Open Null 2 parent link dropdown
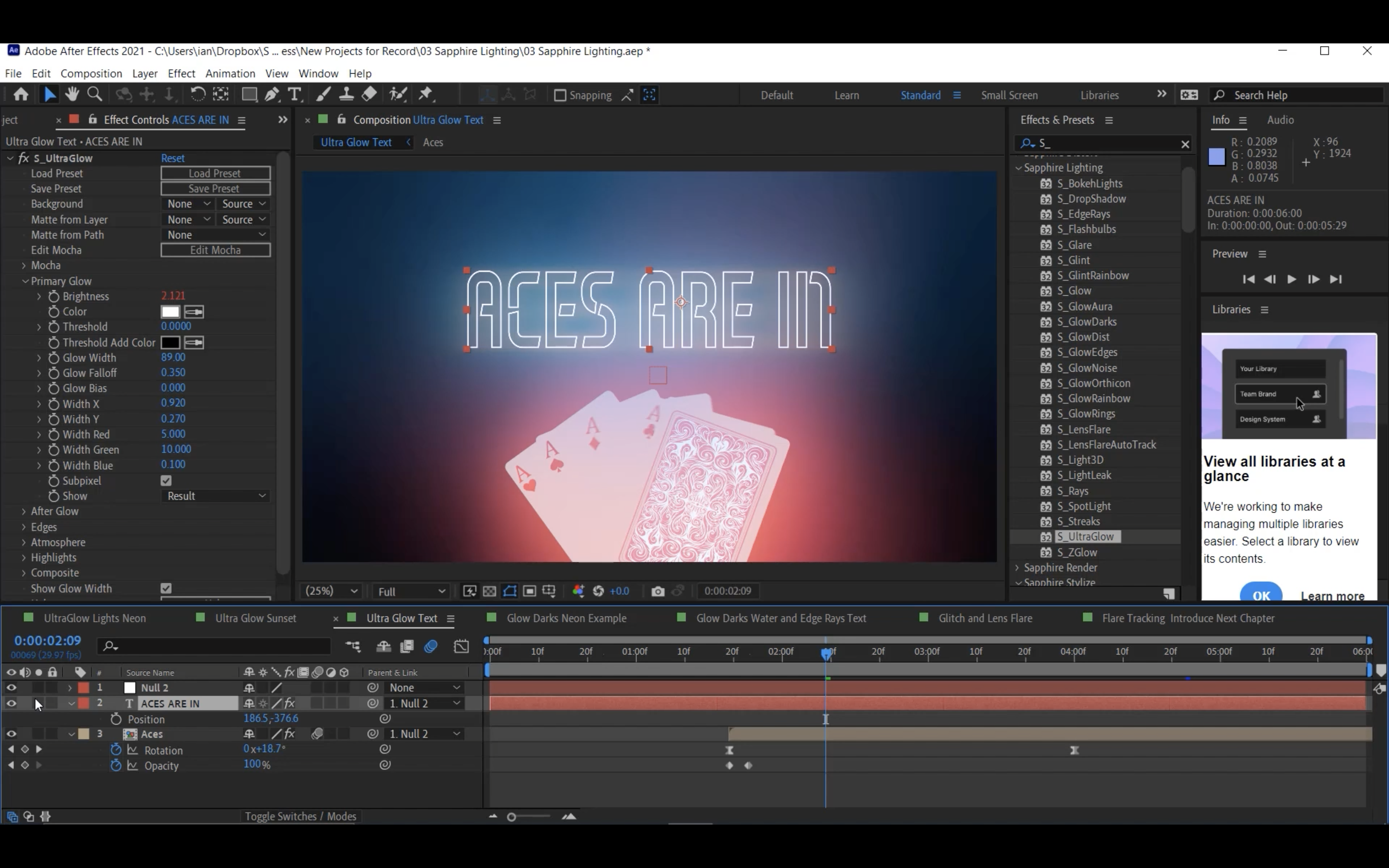 tap(424, 688)
